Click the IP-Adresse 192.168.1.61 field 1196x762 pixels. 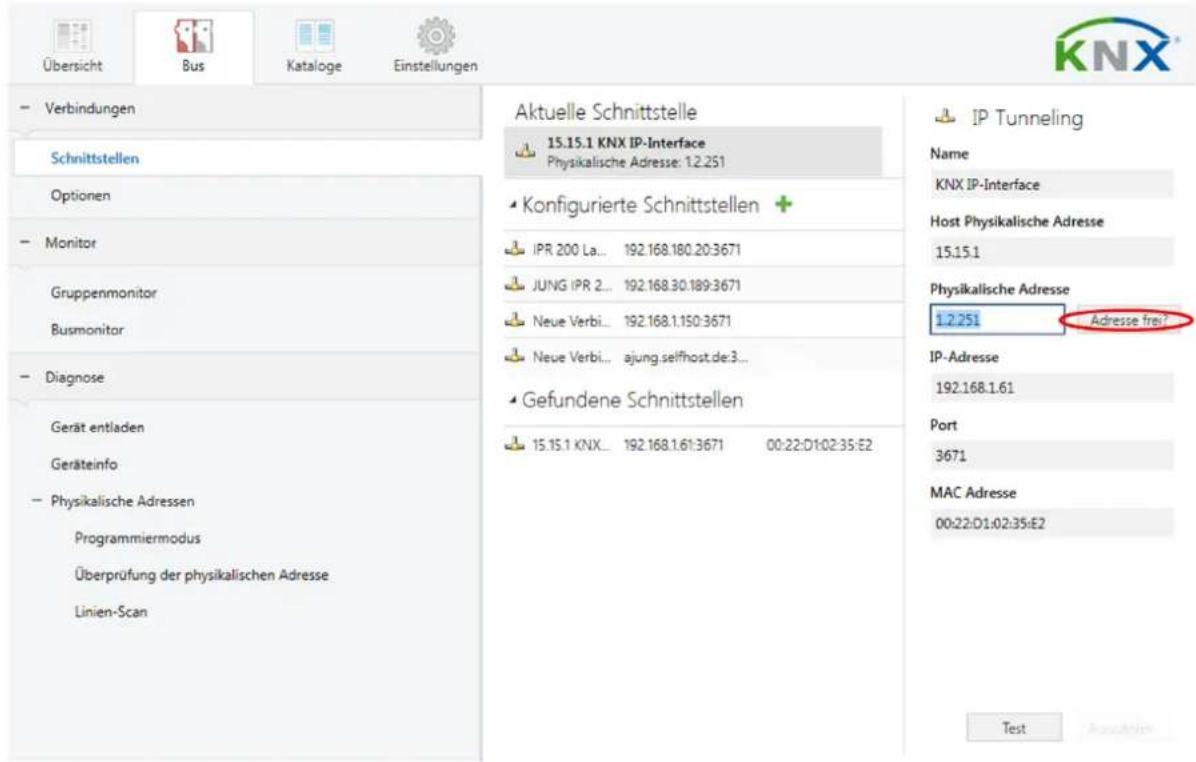click(x=1051, y=387)
